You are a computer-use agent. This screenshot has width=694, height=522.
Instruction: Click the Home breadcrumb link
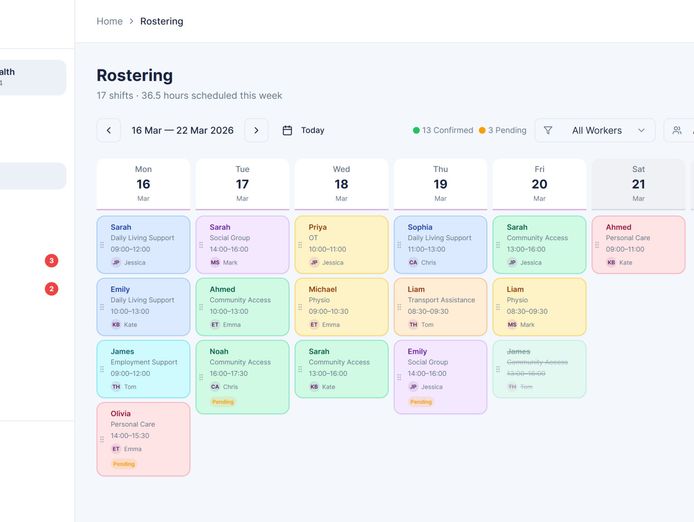click(109, 21)
